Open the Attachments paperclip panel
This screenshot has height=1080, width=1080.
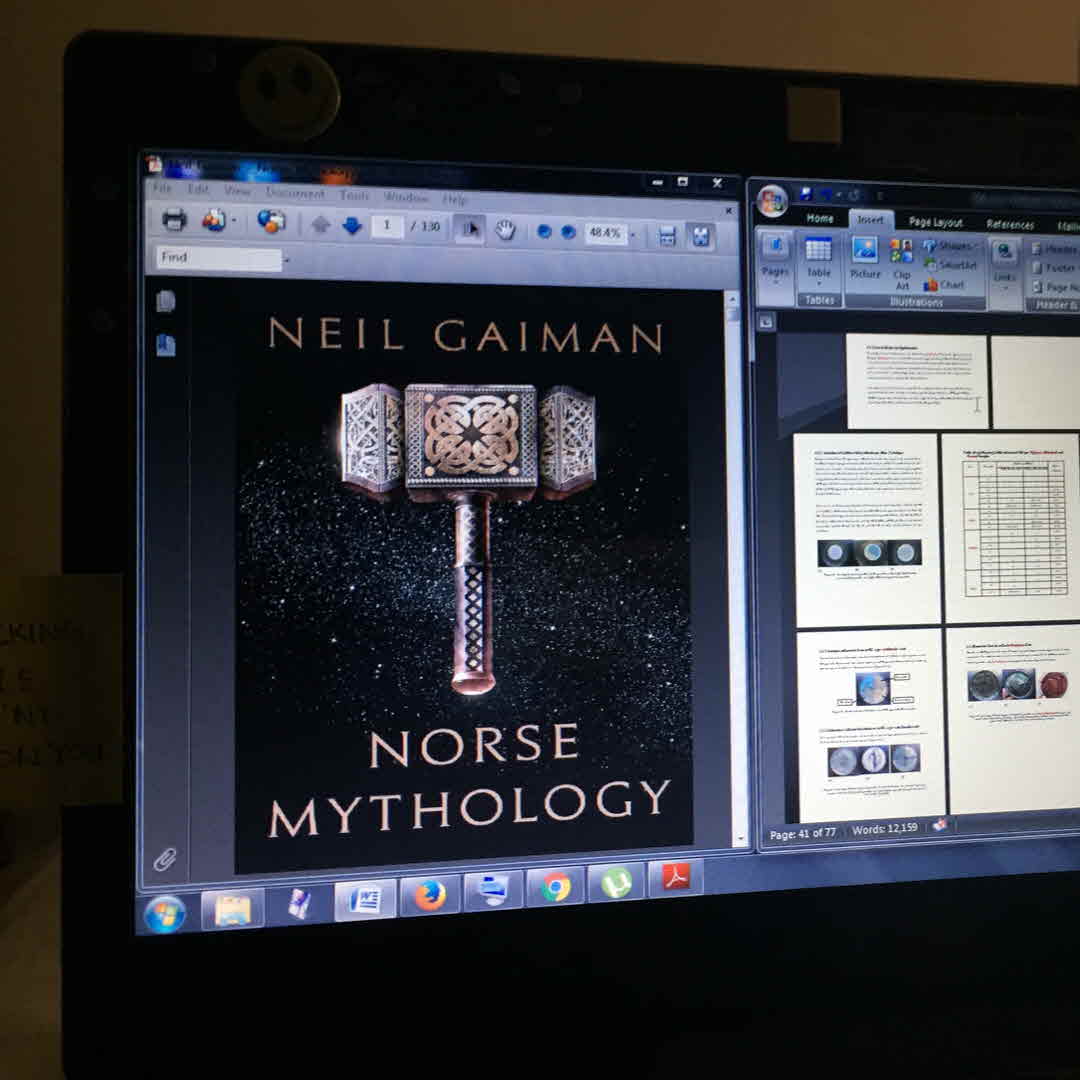tap(165, 858)
